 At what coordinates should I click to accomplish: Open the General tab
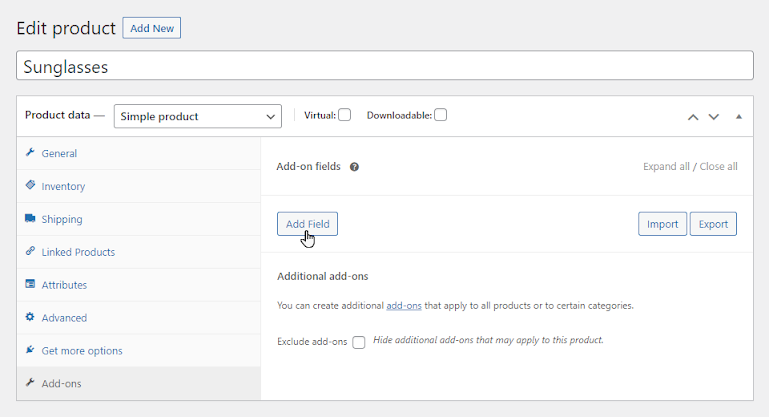(139, 153)
